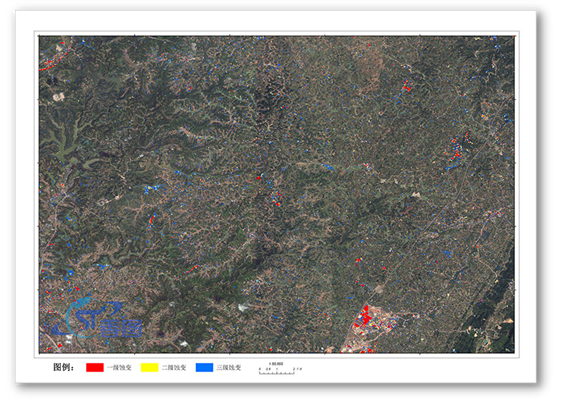Click the blue Chinese characters of the watermark

coord(121,328)
